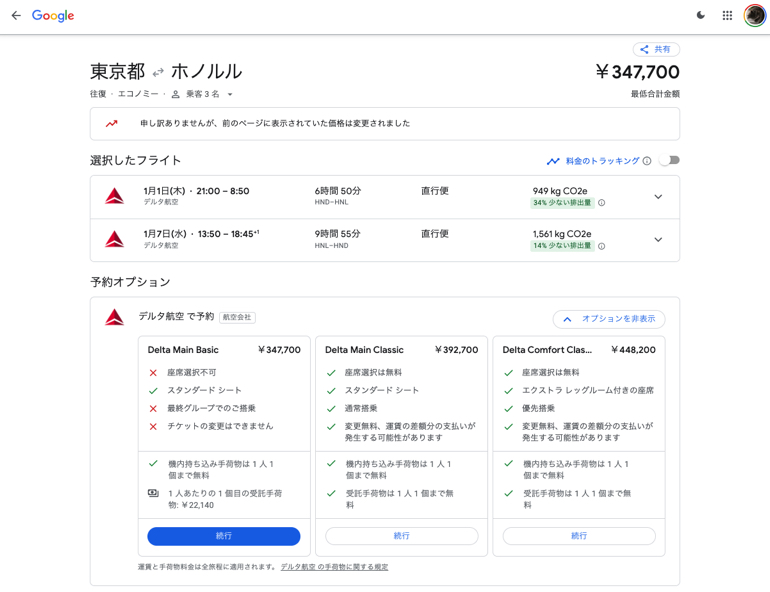Open emissions info for 1,561 kg CO2e
The width and height of the screenshot is (770, 592).
point(602,246)
